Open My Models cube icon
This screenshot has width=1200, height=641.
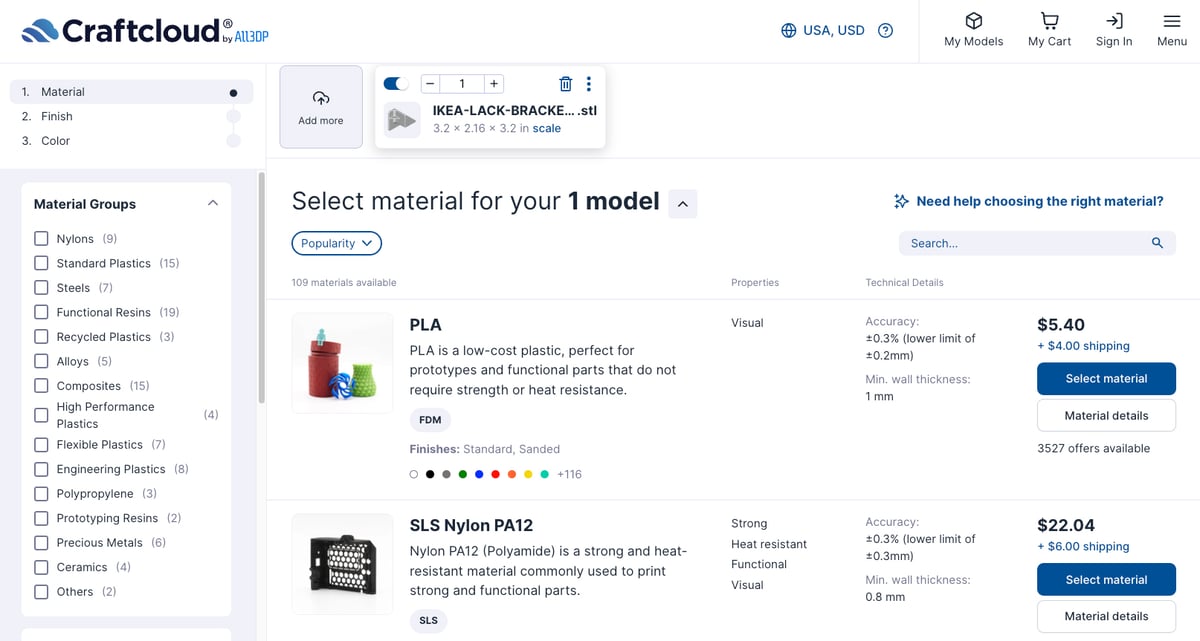pyautogui.click(x=973, y=21)
